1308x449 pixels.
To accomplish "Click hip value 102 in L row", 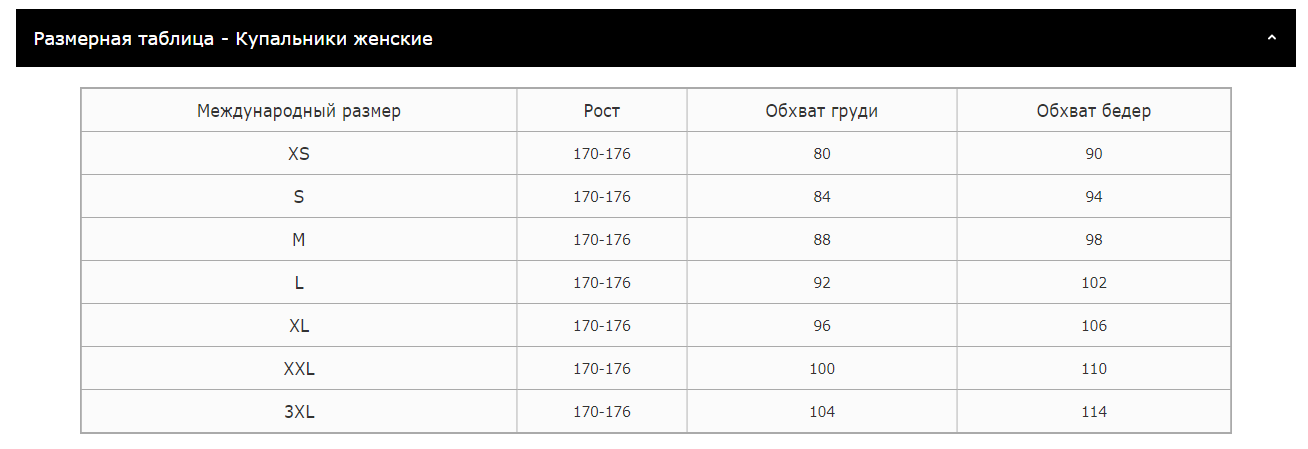I will (1094, 283).
